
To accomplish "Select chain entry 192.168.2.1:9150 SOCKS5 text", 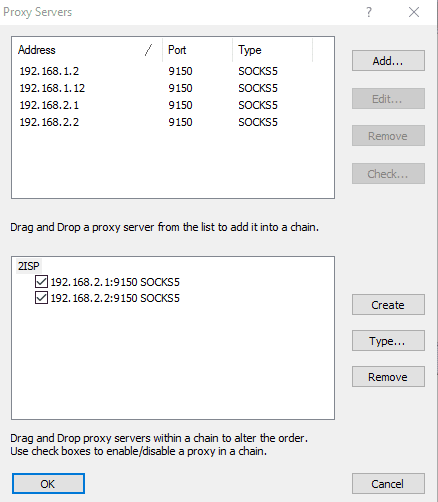I will click(115, 282).
